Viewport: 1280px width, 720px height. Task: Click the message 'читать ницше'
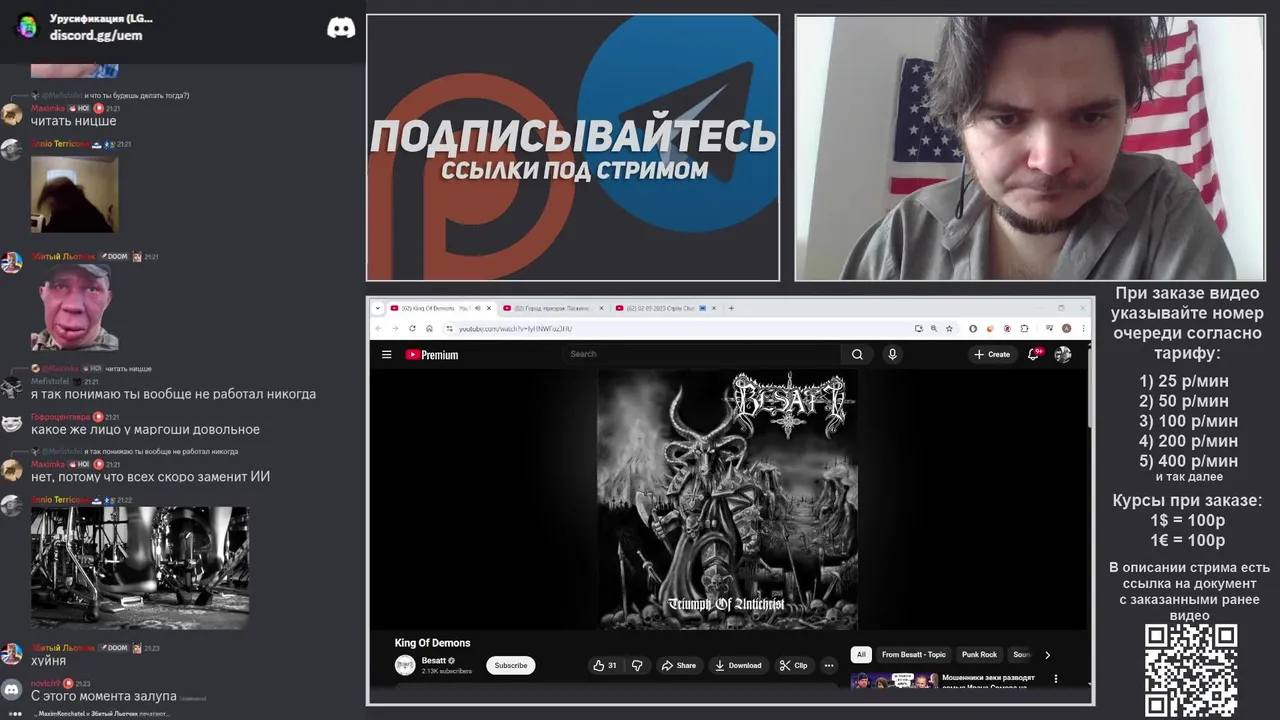73,121
